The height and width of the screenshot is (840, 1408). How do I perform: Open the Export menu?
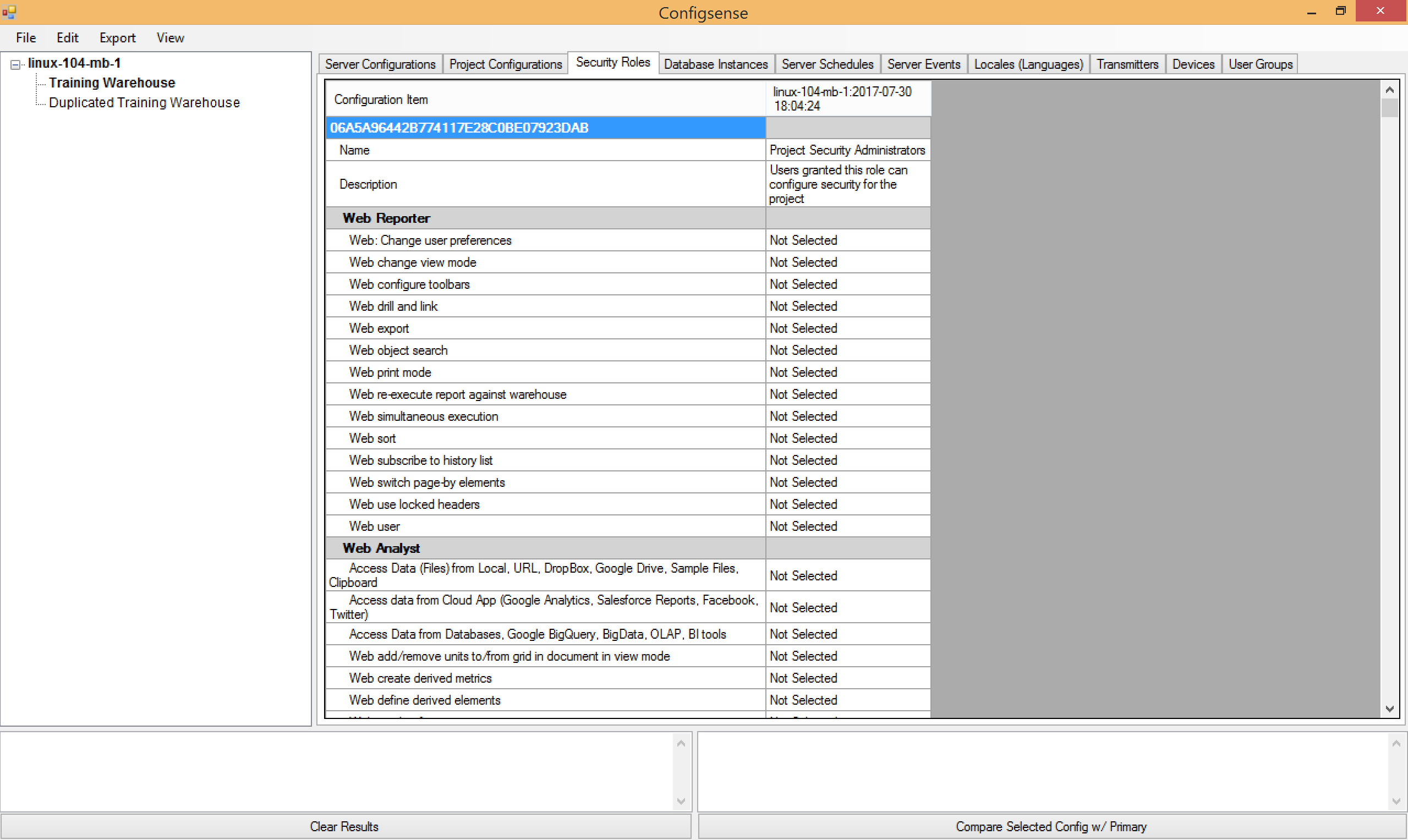click(117, 38)
